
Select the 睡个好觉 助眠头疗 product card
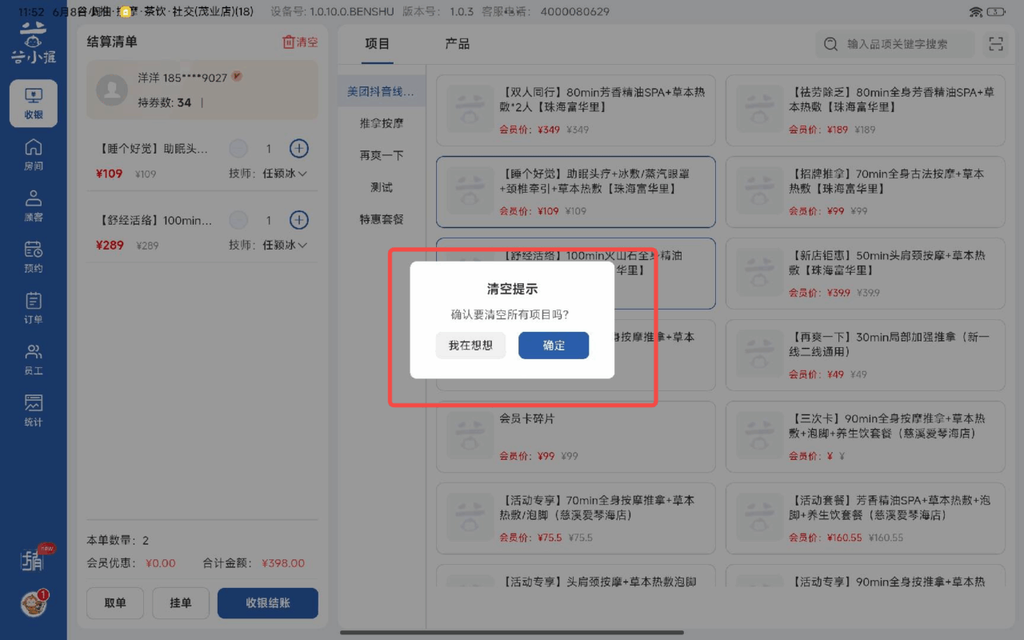coord(575,192)
